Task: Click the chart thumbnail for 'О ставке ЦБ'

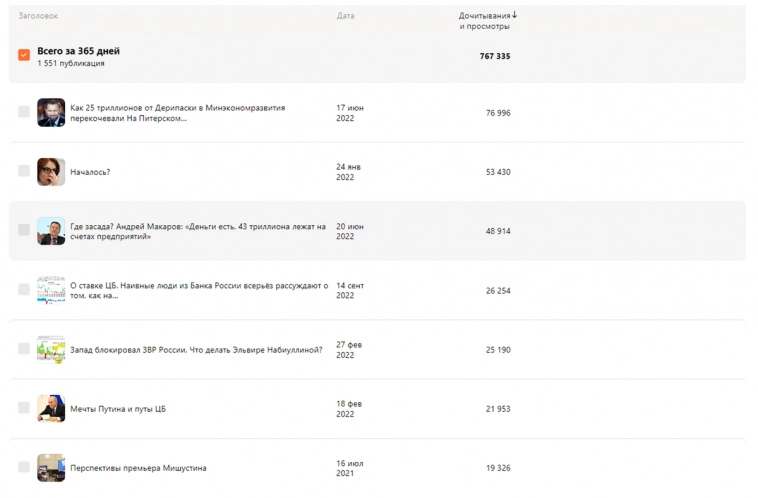Action: (x=51, y=290)
